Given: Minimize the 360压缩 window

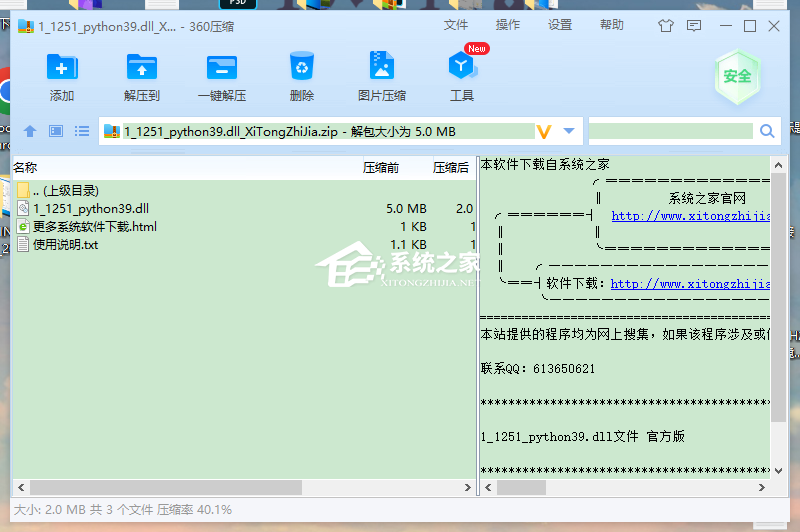Looking at the screenshot, I should coord(726,26).
